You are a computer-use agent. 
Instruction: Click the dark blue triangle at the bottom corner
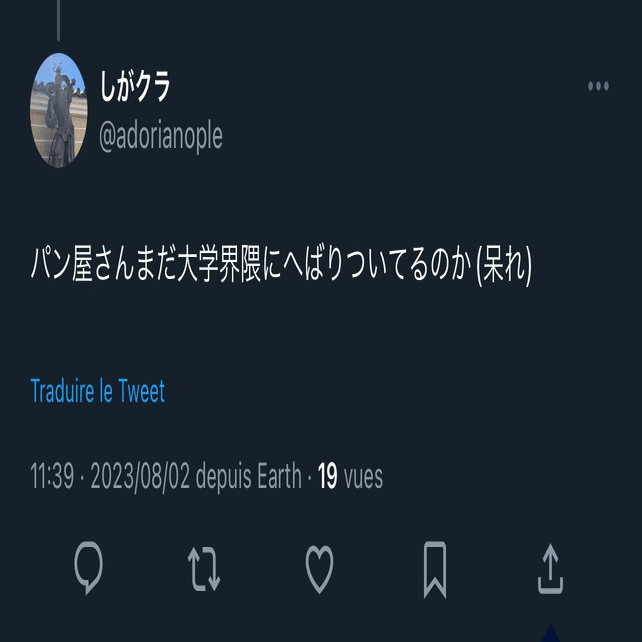[551, 633]
